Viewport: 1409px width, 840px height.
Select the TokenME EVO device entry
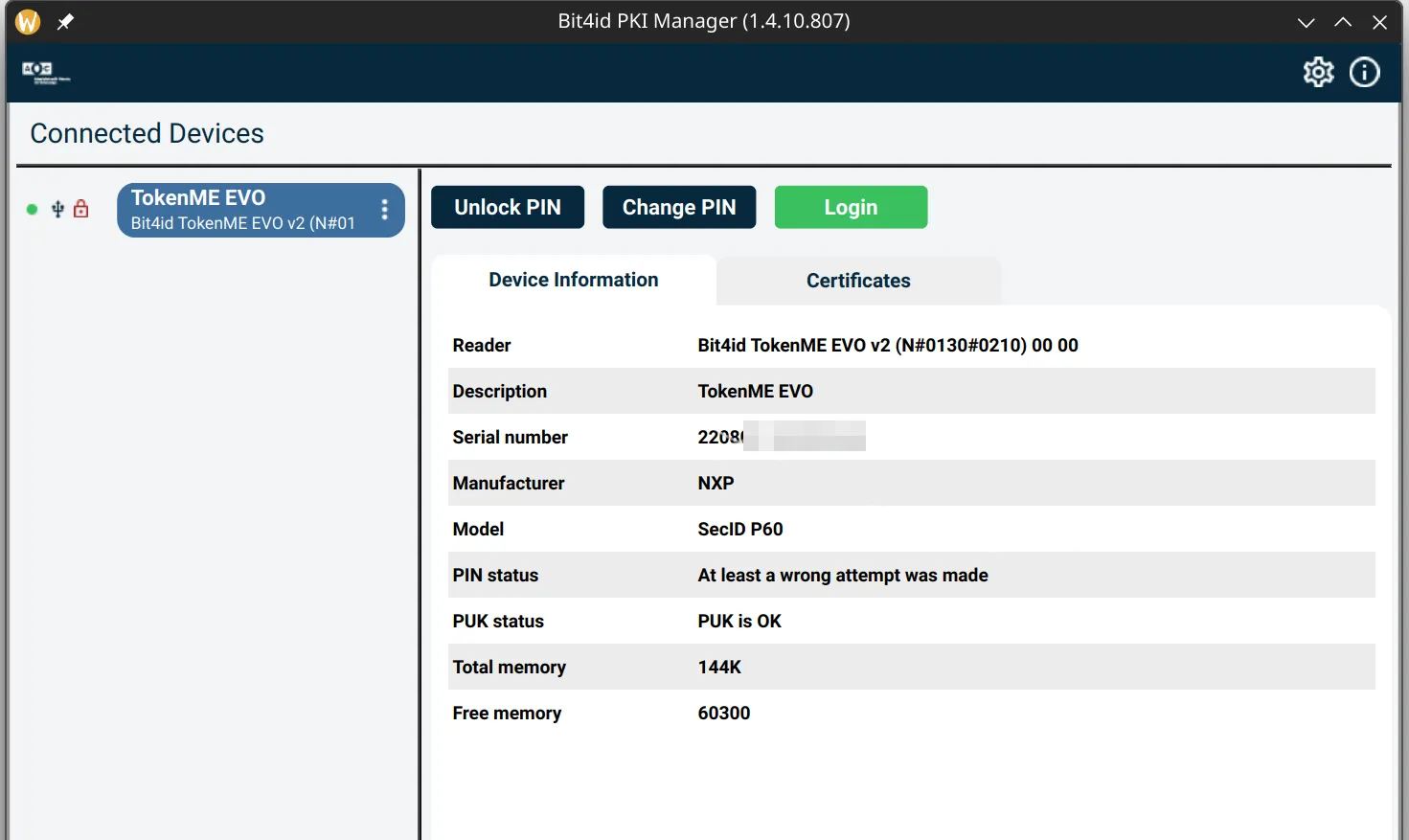pyautogui.click(x=261, y=210)
